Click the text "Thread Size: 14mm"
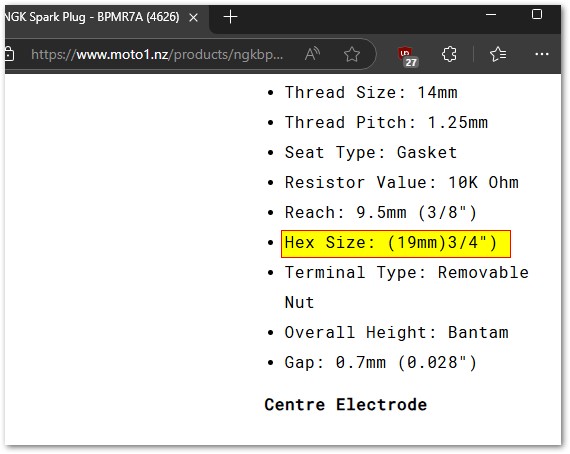The image size is (570, 454). click(371, 92)
